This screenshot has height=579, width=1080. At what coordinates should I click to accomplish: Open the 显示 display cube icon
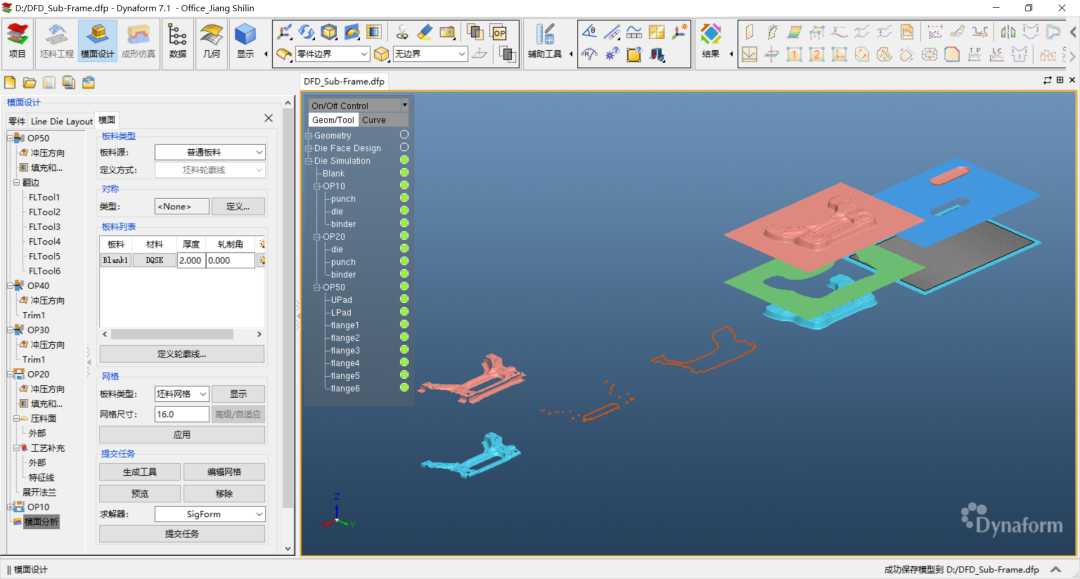click(245, 41)
